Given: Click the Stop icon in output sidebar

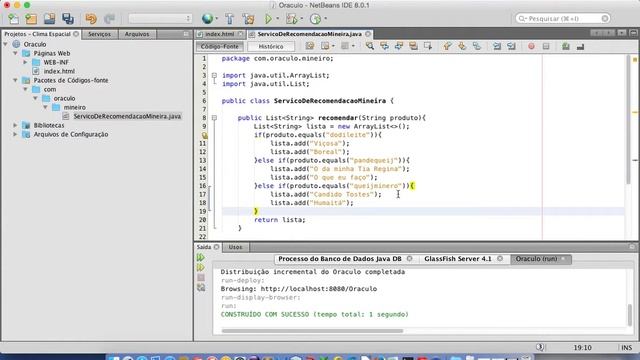Looking at the screenshot, I should (201, 278).
